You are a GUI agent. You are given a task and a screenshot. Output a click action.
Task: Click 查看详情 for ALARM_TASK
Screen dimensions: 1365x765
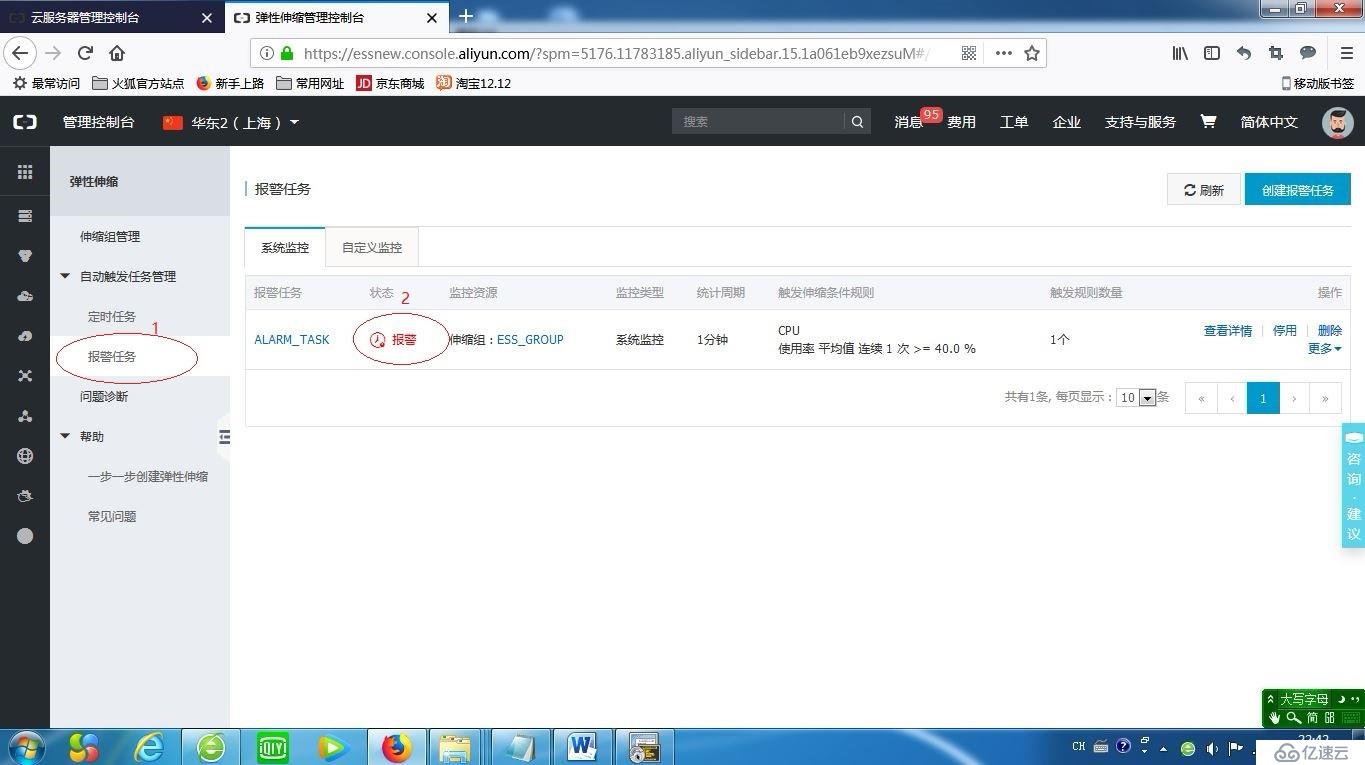1228,330
